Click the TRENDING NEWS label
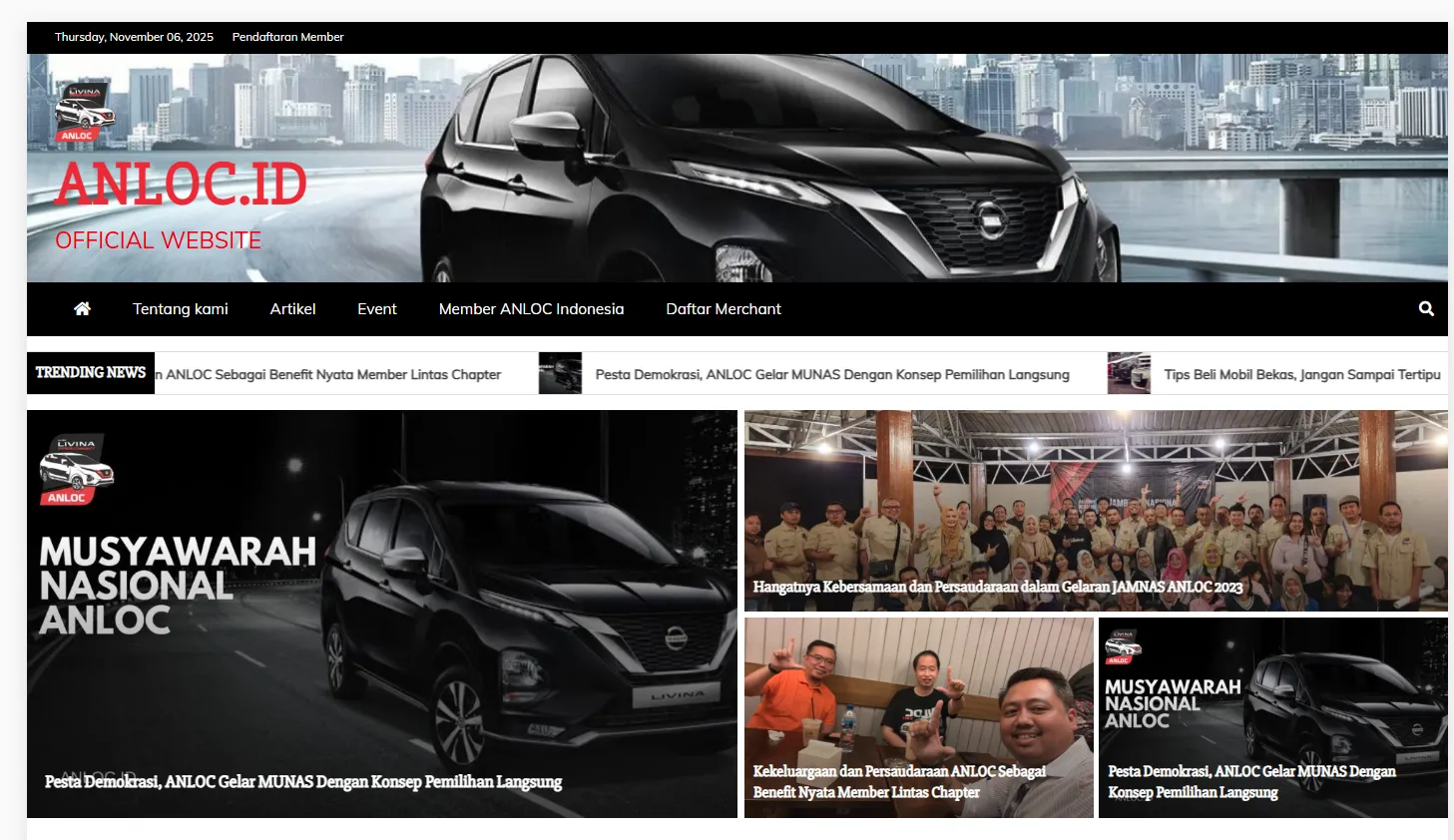Viewport: 1454px width, 840px height. (x=91, y=373)
